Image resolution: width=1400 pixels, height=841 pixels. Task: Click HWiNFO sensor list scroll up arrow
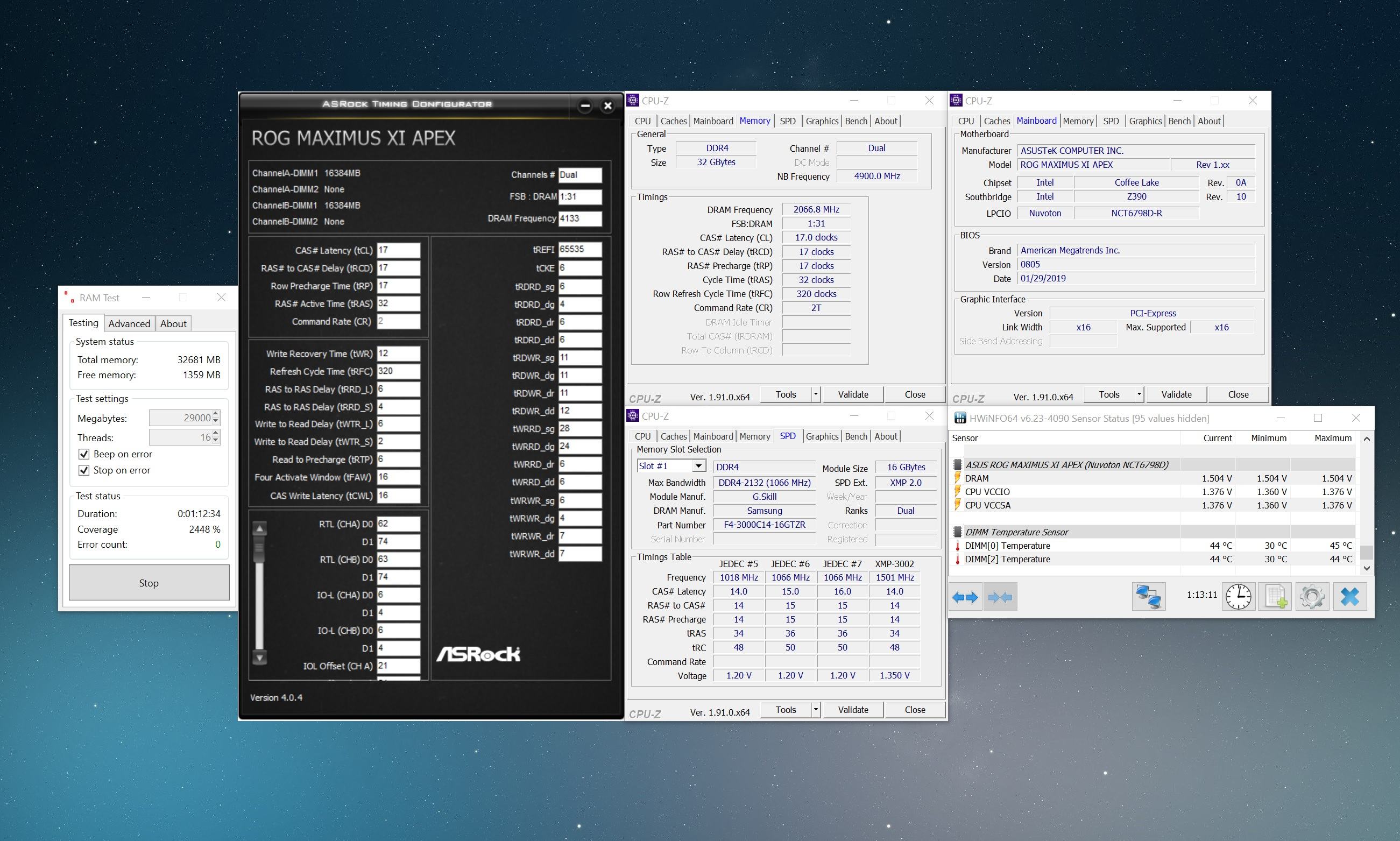click(1367, 439)
